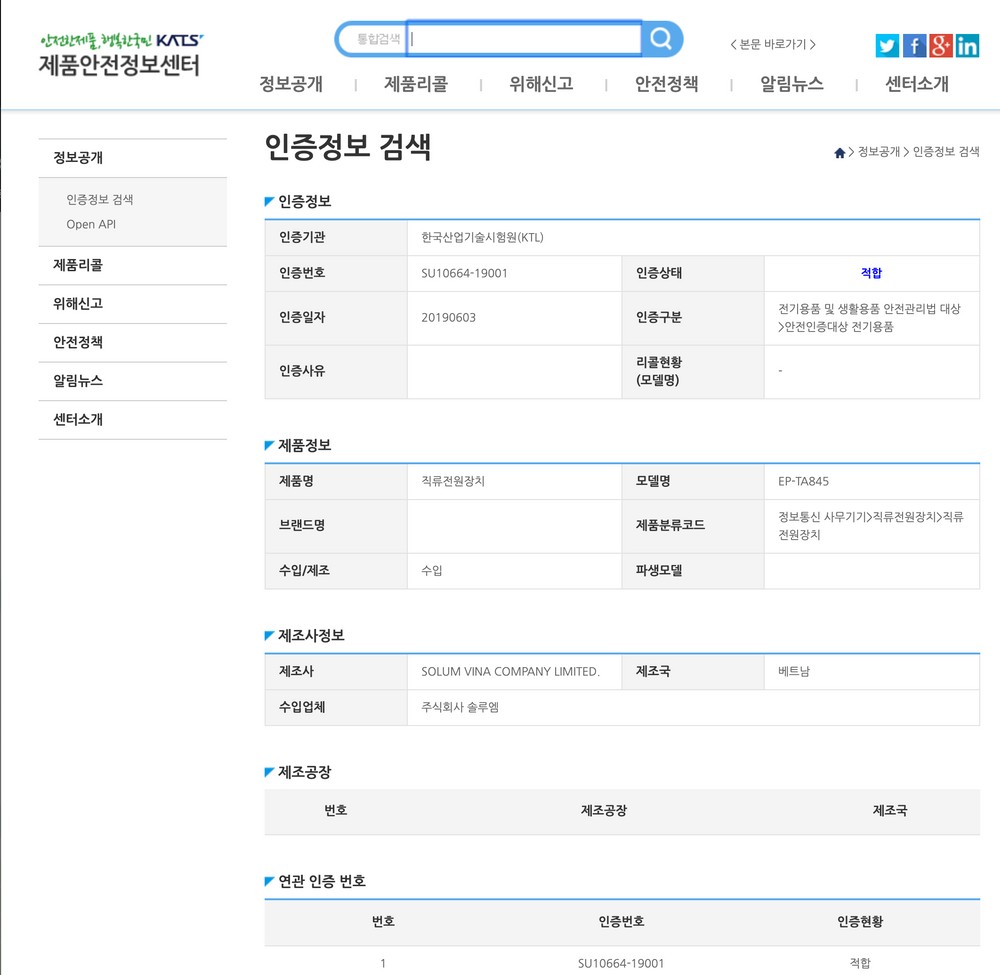Click the product name 직류전원장치
This screenshot has width=1000, height=975.
pos(453,481)
